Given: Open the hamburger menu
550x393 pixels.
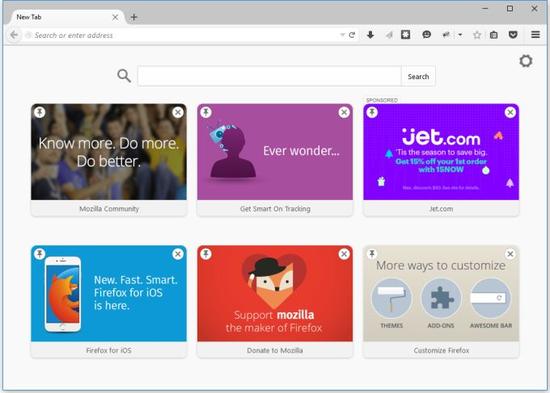Looking at the screenshot, I should click(x=535, y=34).
